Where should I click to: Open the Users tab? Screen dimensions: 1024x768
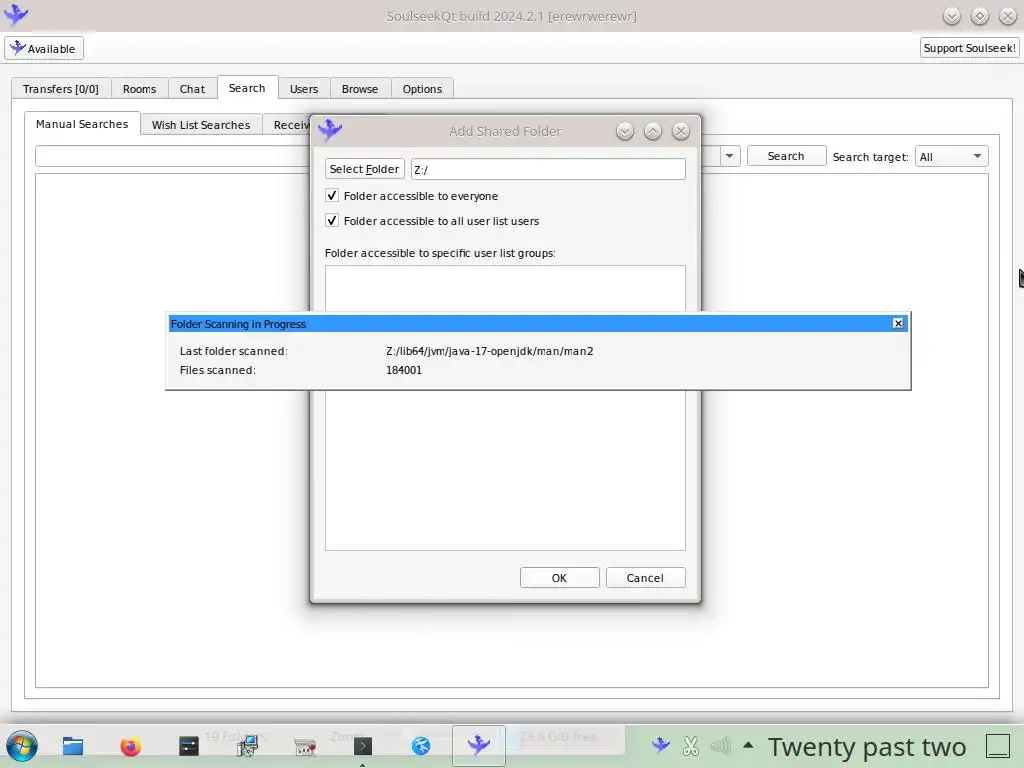click(x=304, y=89)
